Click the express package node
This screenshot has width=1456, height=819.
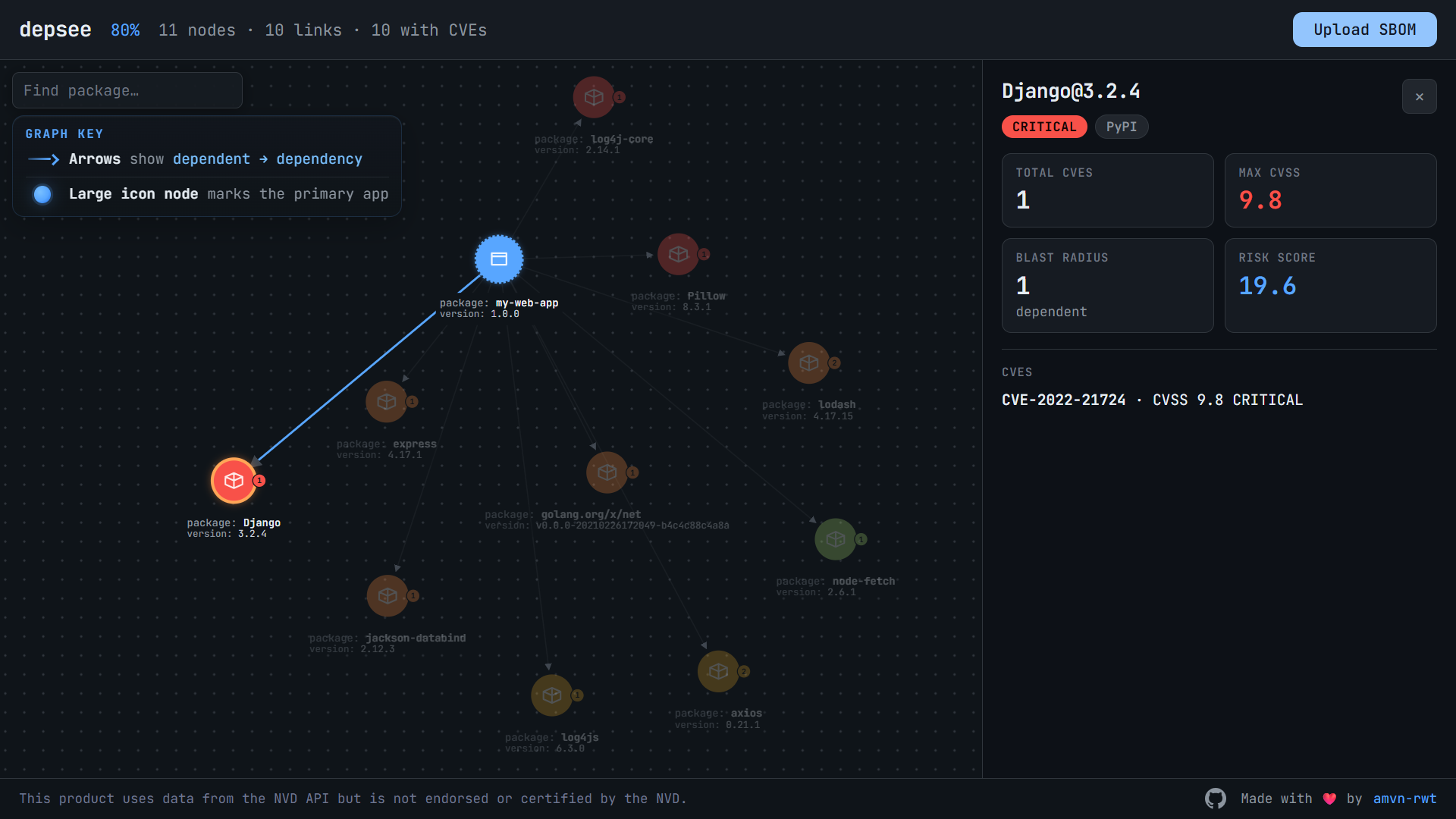[x=387, y=401]
